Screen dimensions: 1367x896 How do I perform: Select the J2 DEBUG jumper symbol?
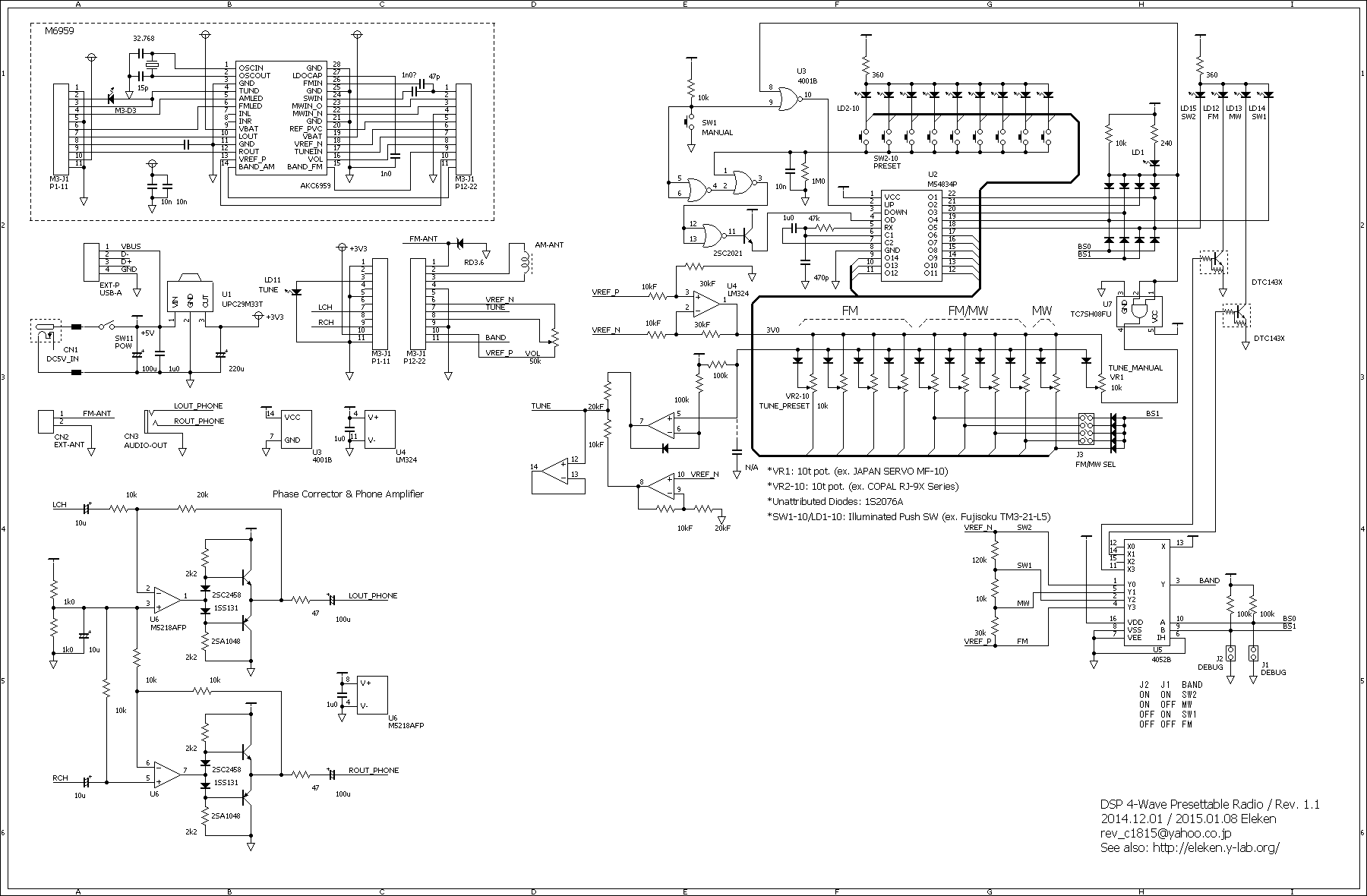click(1231, 652)
